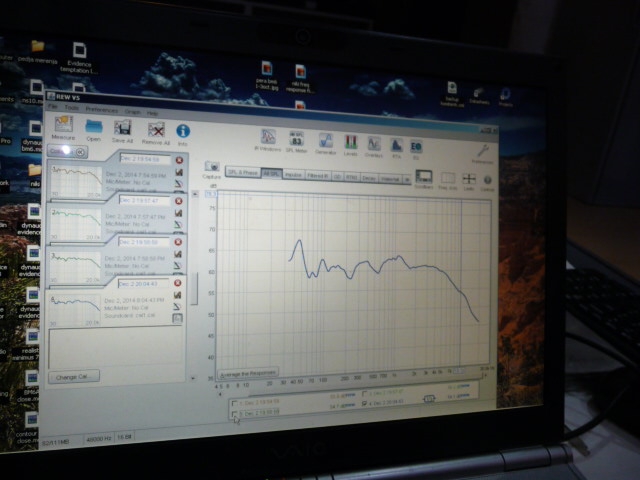The width and height of the screenshot is (640, 480).
Task: Open the Preferences menu
Action: tap(102, 110)
